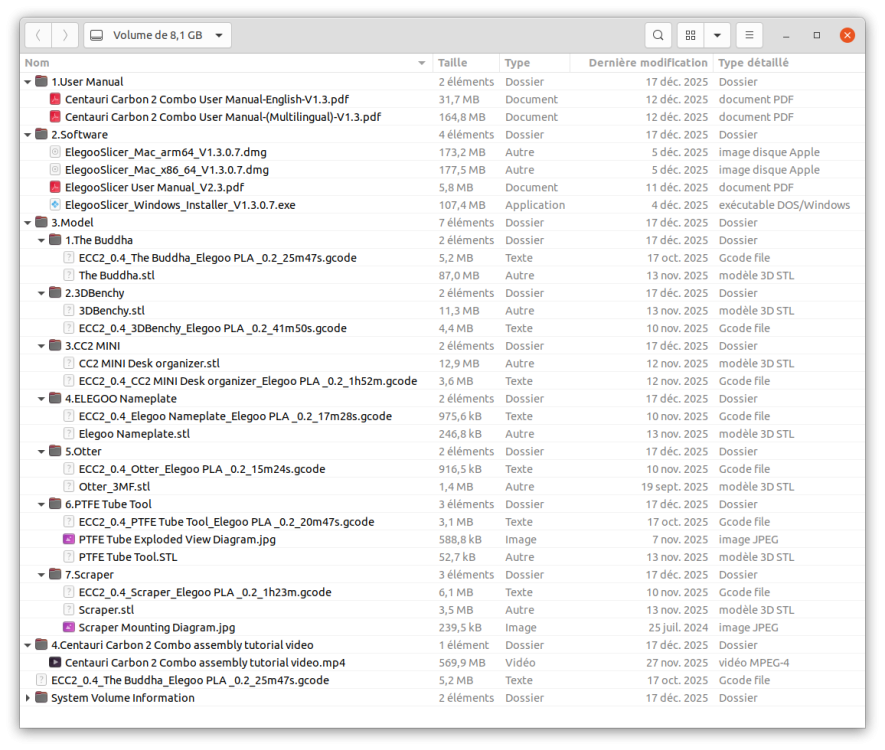Collapse the 3.Model folder

(x=28, y=223)
